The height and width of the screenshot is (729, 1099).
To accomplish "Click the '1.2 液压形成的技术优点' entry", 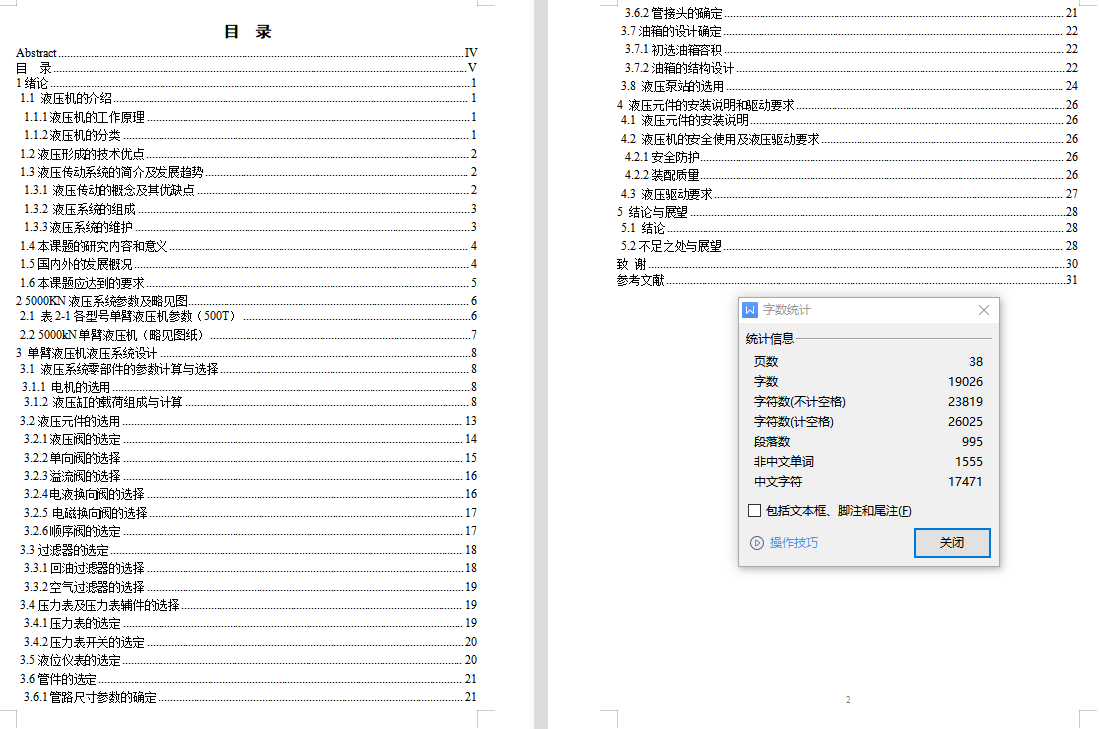I will [x=247, y=154].
